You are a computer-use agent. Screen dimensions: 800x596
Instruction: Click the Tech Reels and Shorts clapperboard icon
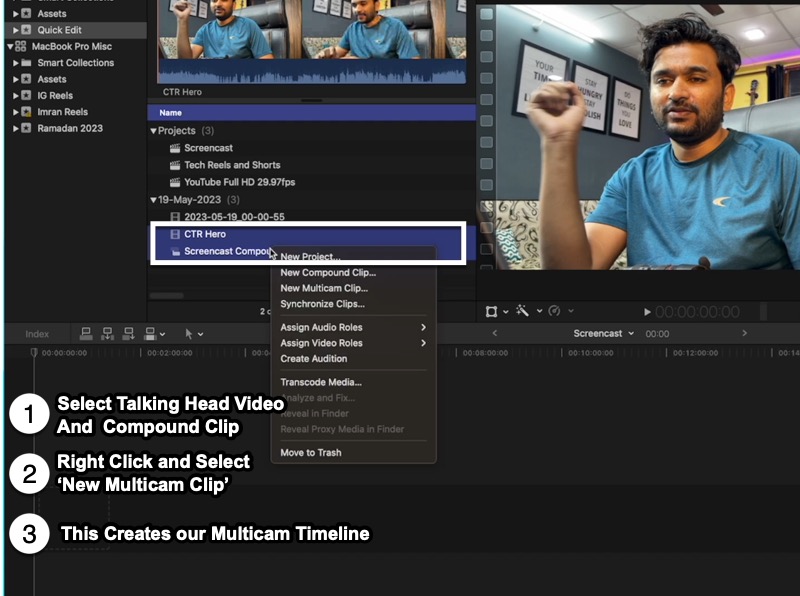tap(175, 165)
